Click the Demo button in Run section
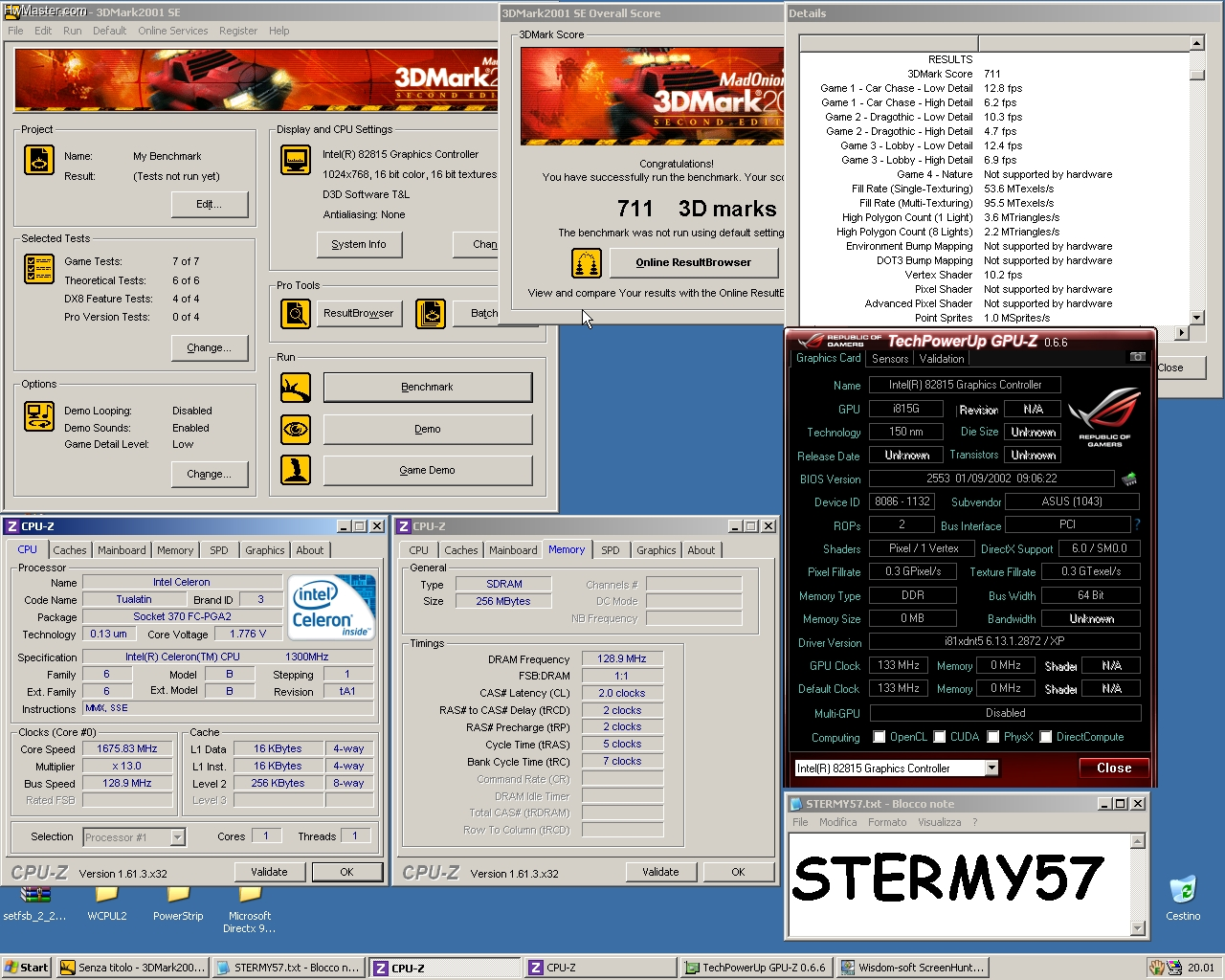1225x980 pixels. coord(428,429)
